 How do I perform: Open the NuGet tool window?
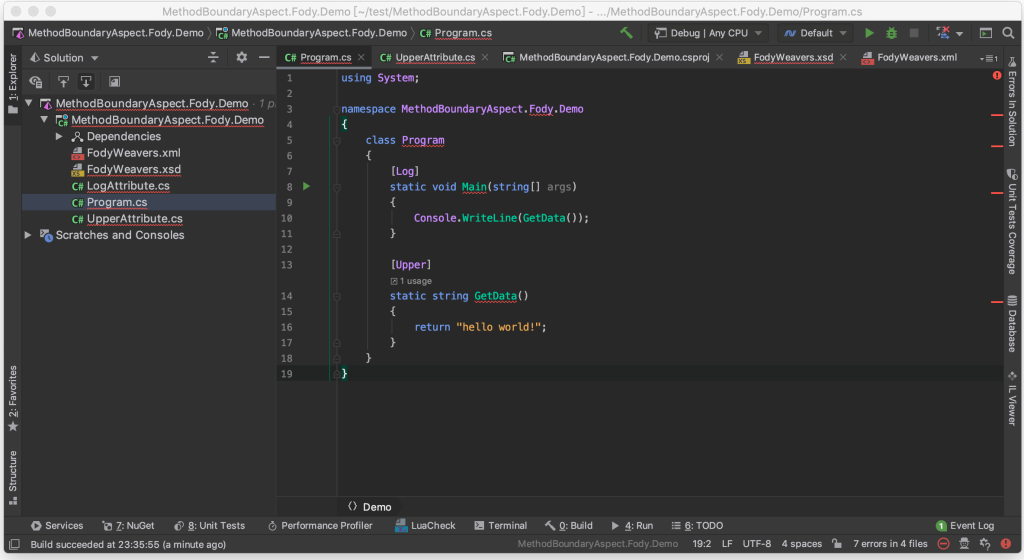point(128,525)
